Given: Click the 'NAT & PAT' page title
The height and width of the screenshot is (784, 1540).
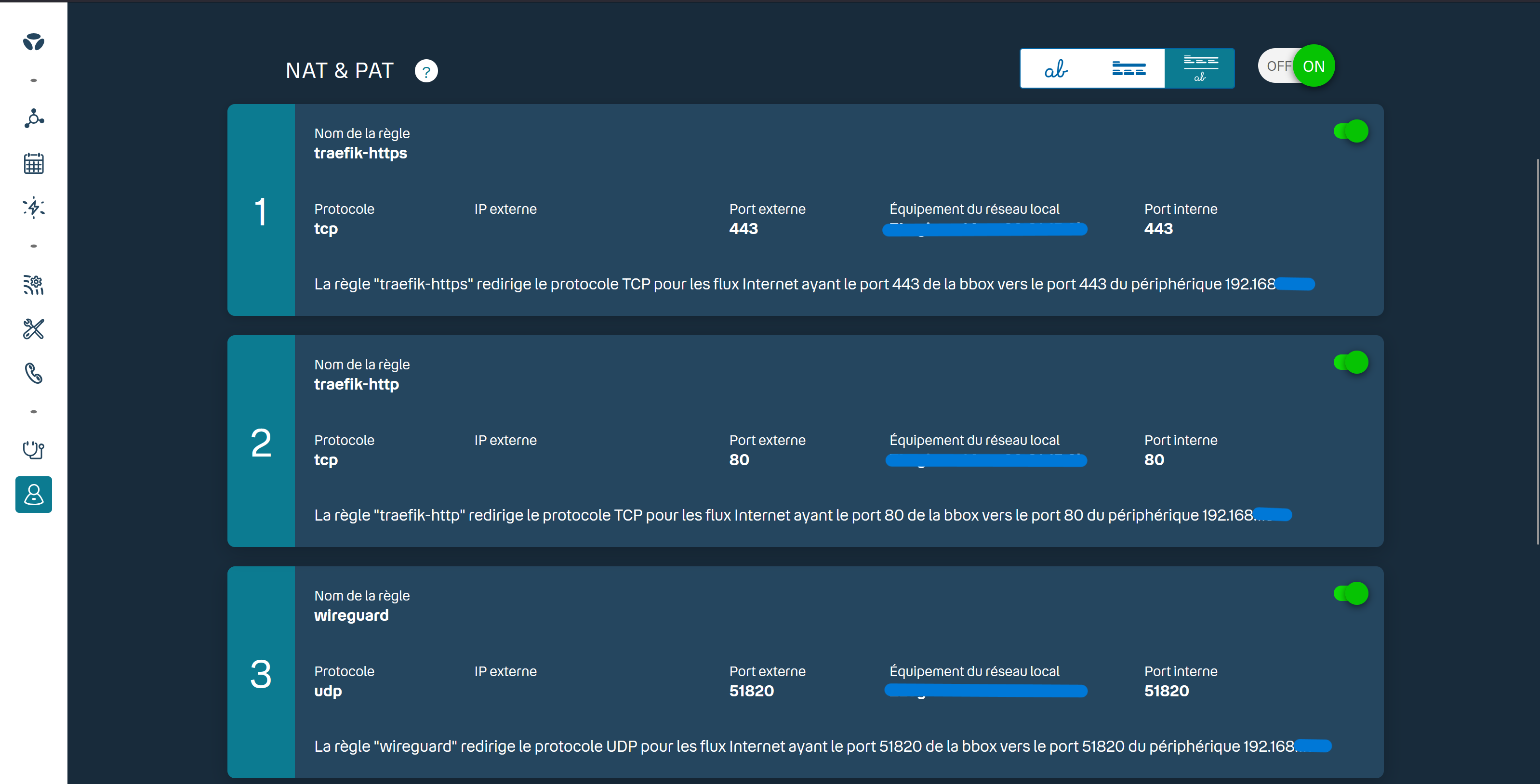Looking at the screenshot, I should click(x=340, y=71).
